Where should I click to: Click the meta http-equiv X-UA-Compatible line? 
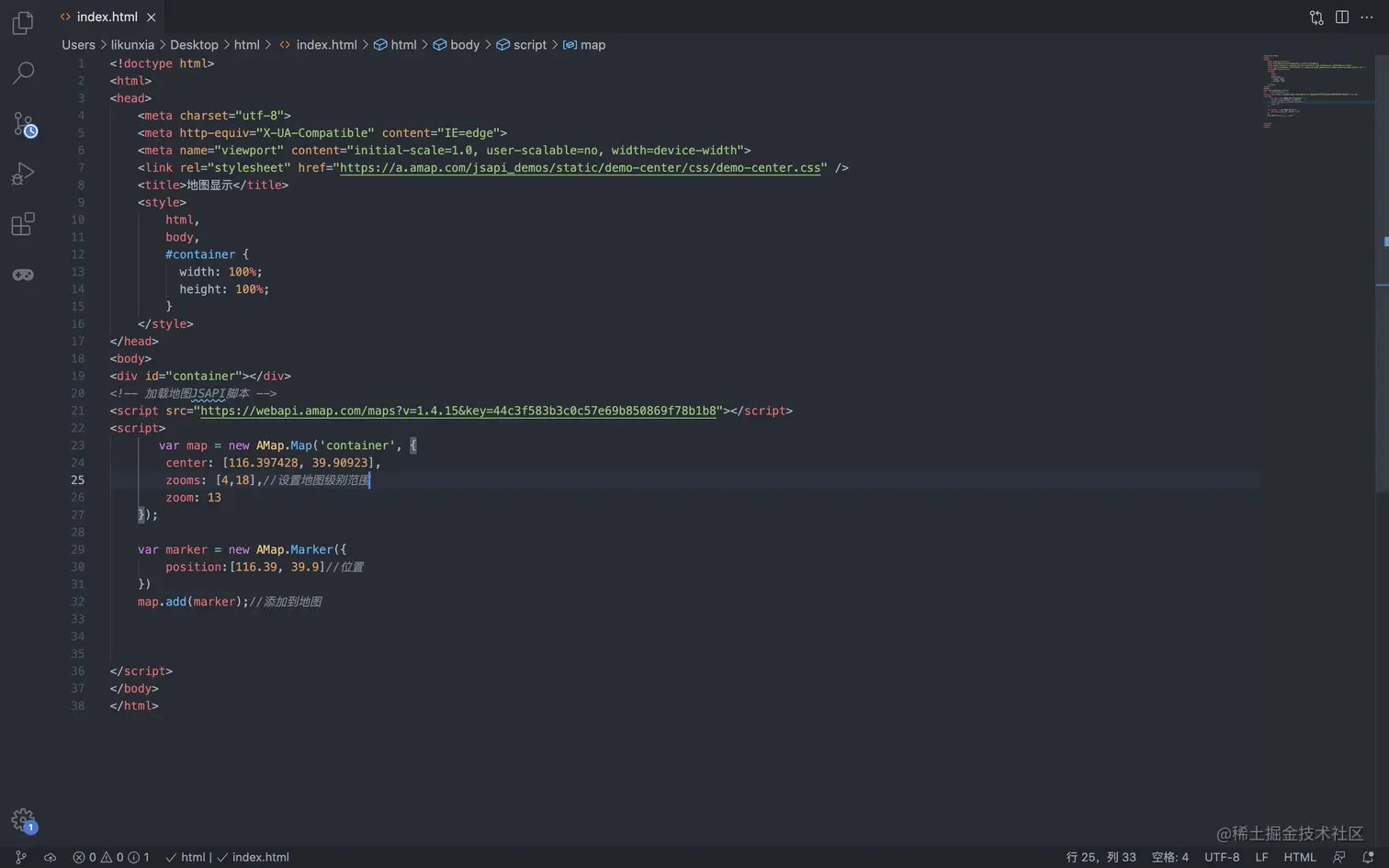(x=322, y=133)
